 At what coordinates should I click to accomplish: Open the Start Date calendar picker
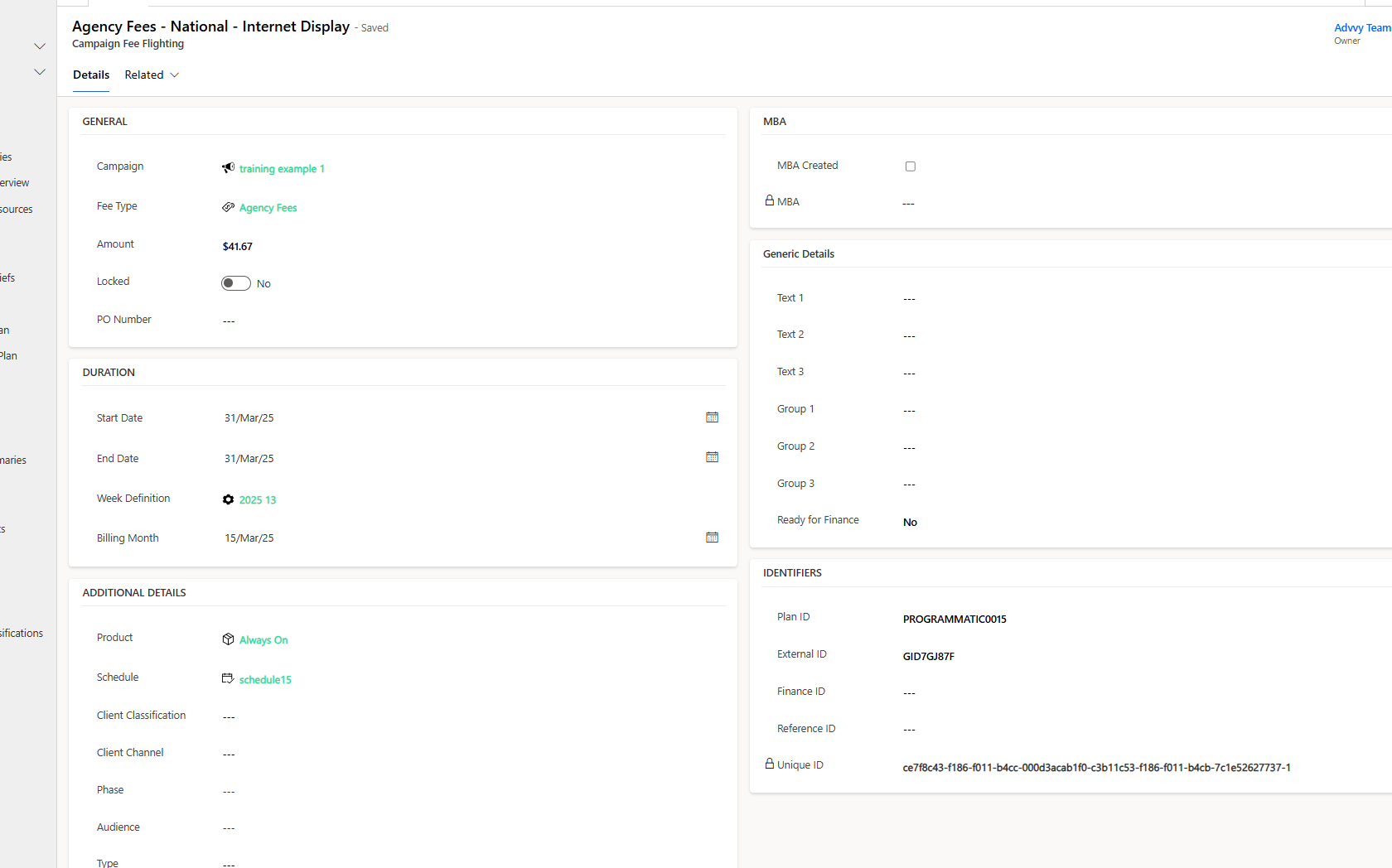coord(712,417)
